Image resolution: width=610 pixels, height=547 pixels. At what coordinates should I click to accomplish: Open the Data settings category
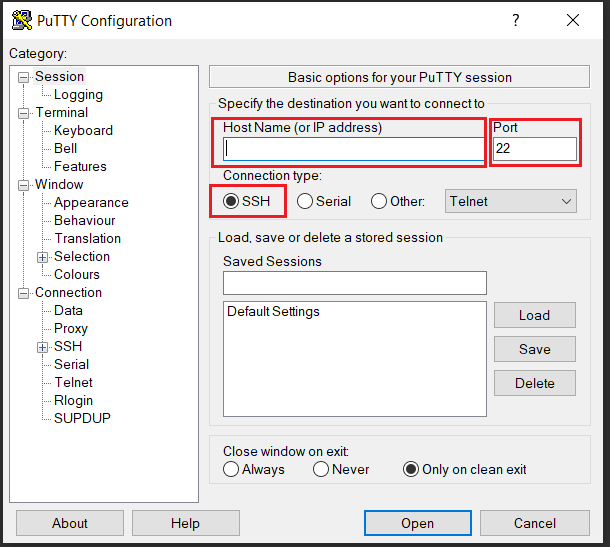click(x=68, y=310)
